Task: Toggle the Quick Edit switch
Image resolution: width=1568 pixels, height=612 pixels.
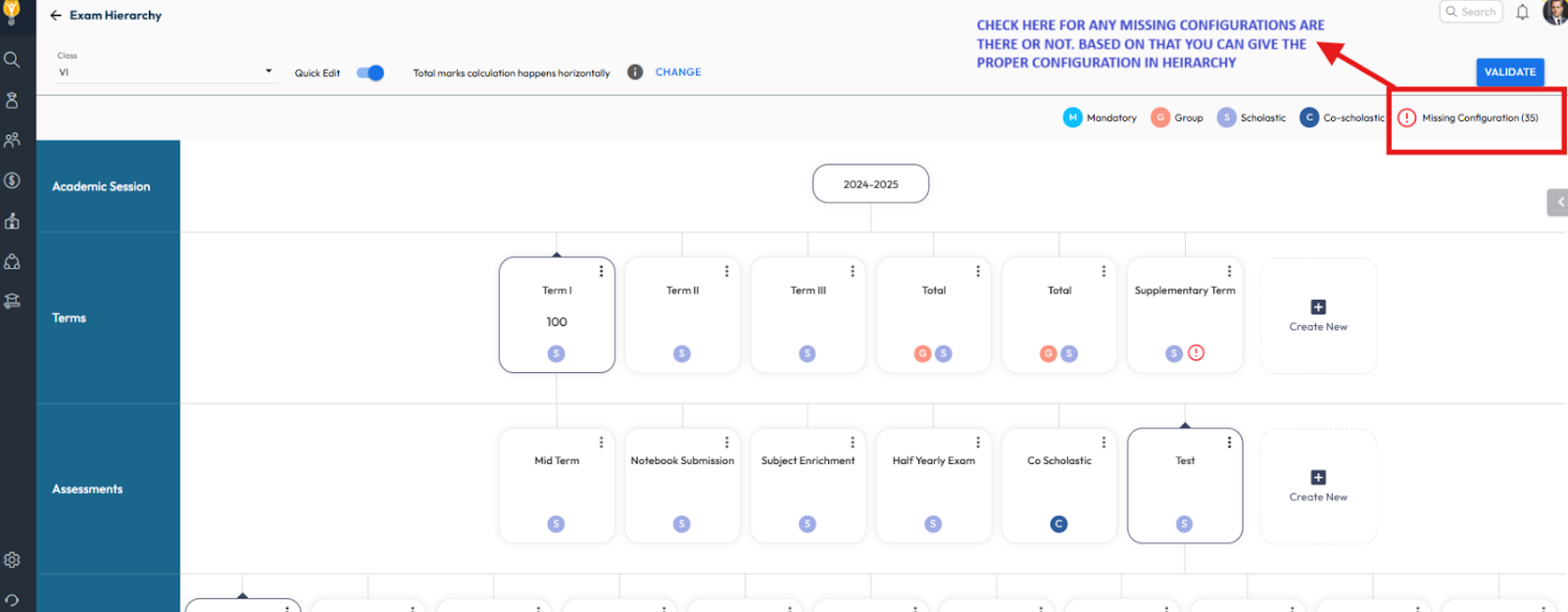Action: tap(370, 73)
